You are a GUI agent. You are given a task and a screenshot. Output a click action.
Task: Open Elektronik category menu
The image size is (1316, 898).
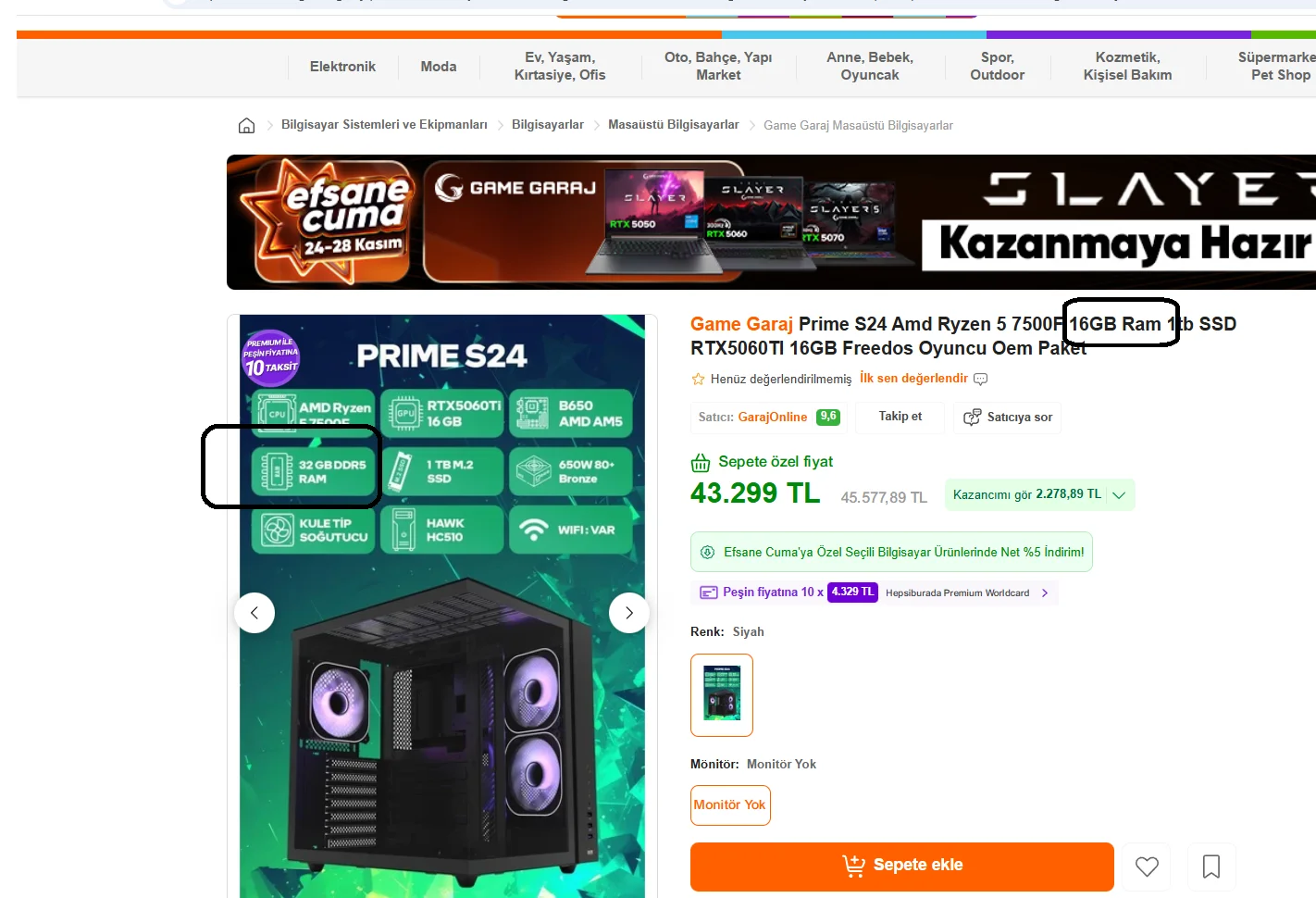342,67
